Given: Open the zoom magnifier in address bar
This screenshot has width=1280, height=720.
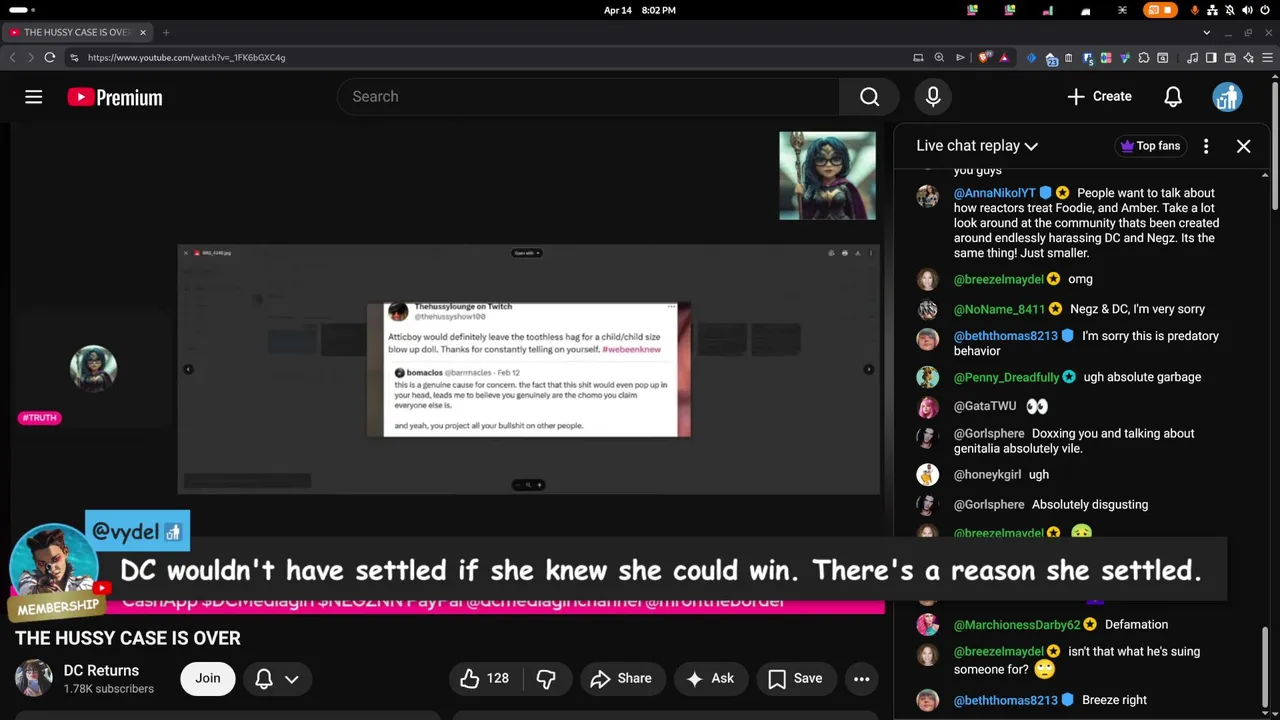Looking at the screenshot, I should coord(939,58).
